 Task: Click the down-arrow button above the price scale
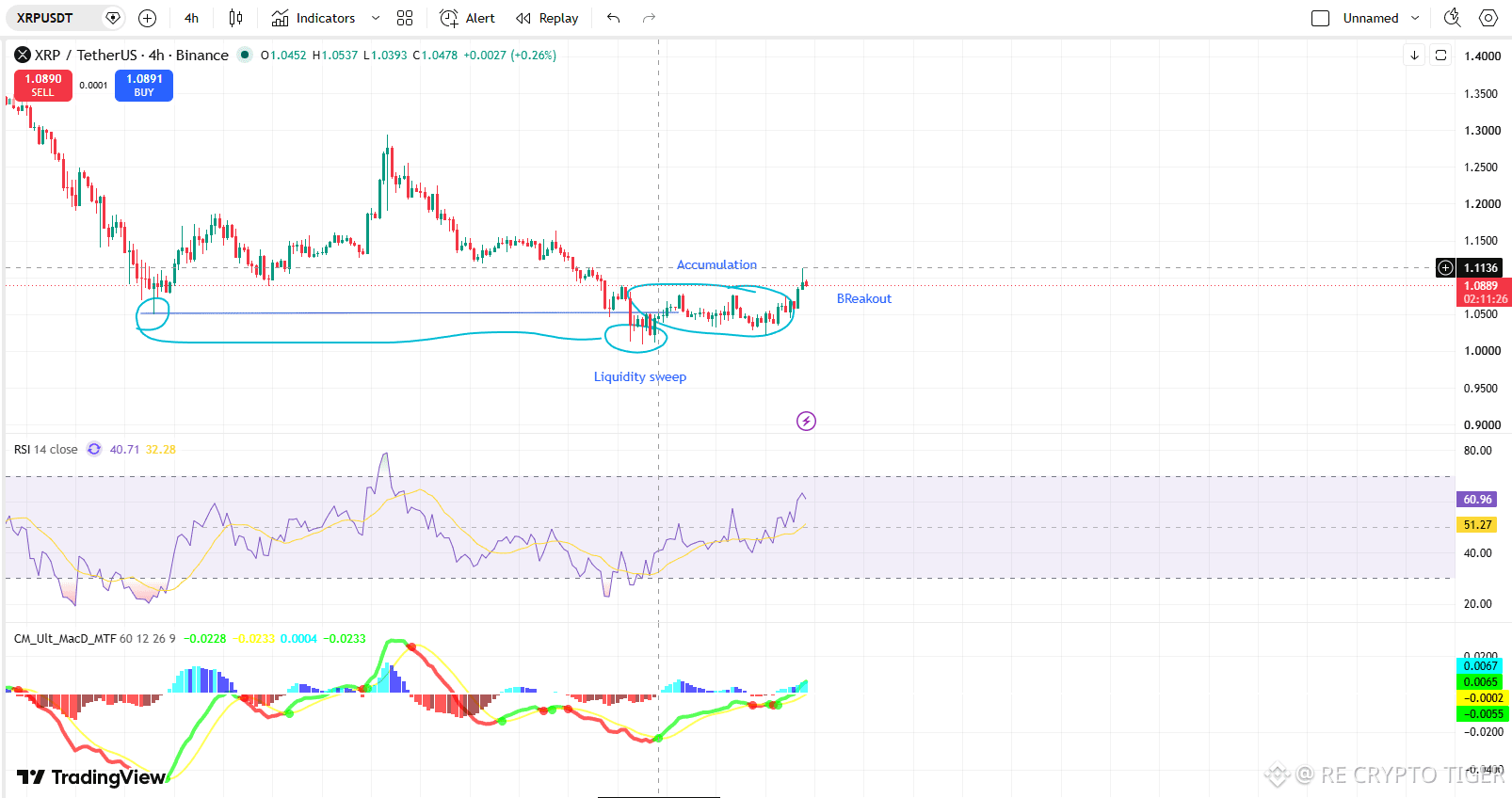click(x=1414, y=56)
